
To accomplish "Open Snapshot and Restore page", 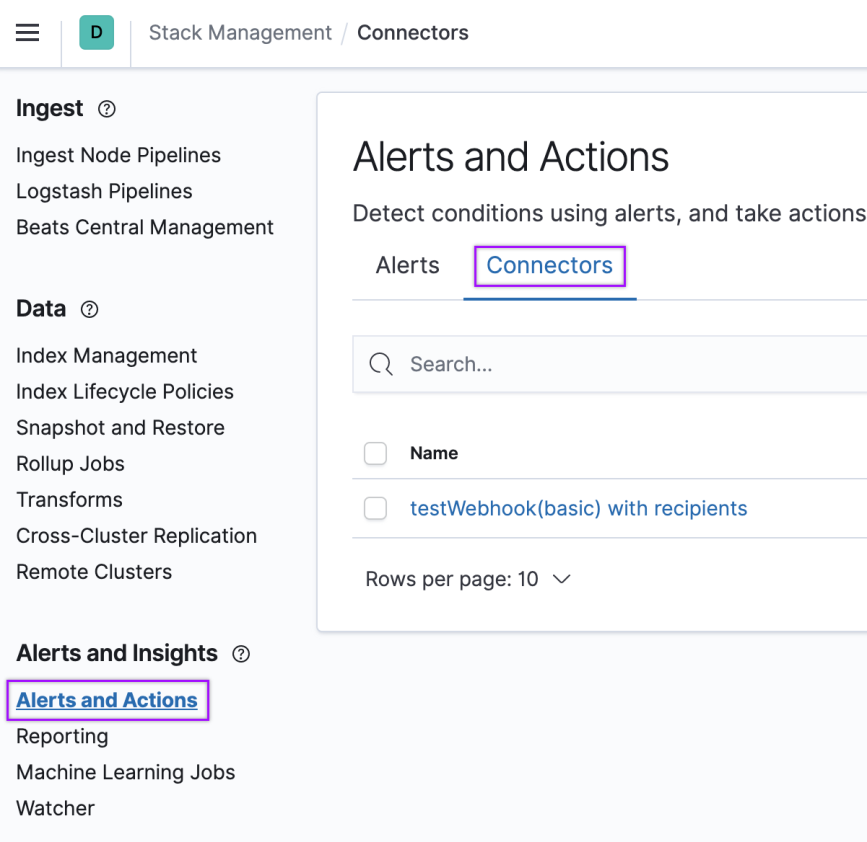I will click(x=120, y=427).
